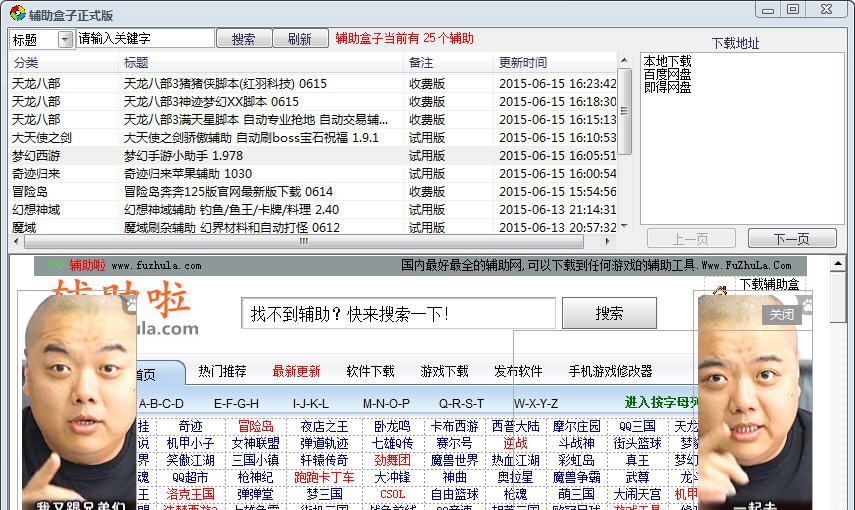855x510 pixels.
Task: Open the 热门推荐 tab on webpage
Action: coord(222,371)
